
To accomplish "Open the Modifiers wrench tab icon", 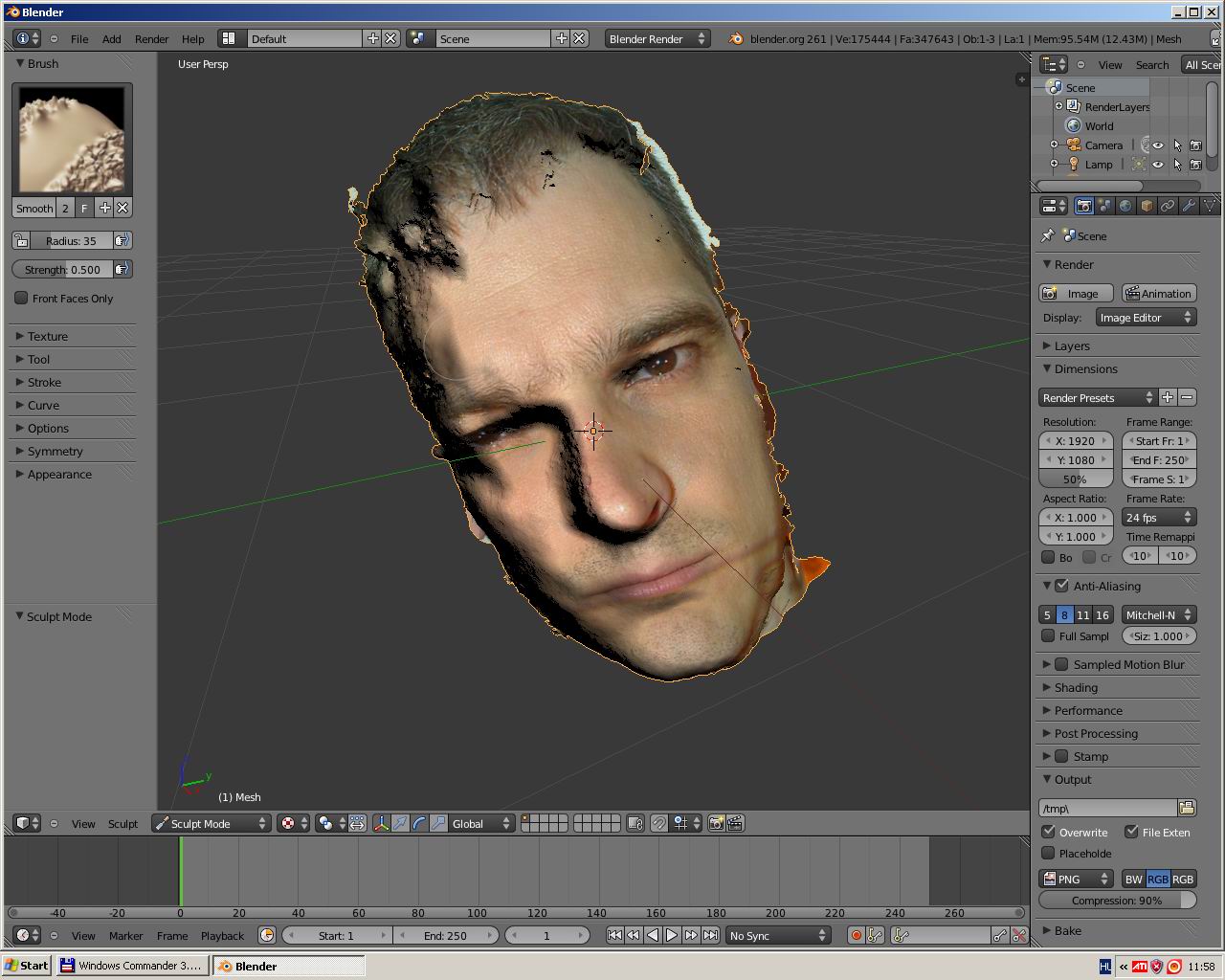I will click(x=1189, y=206).
